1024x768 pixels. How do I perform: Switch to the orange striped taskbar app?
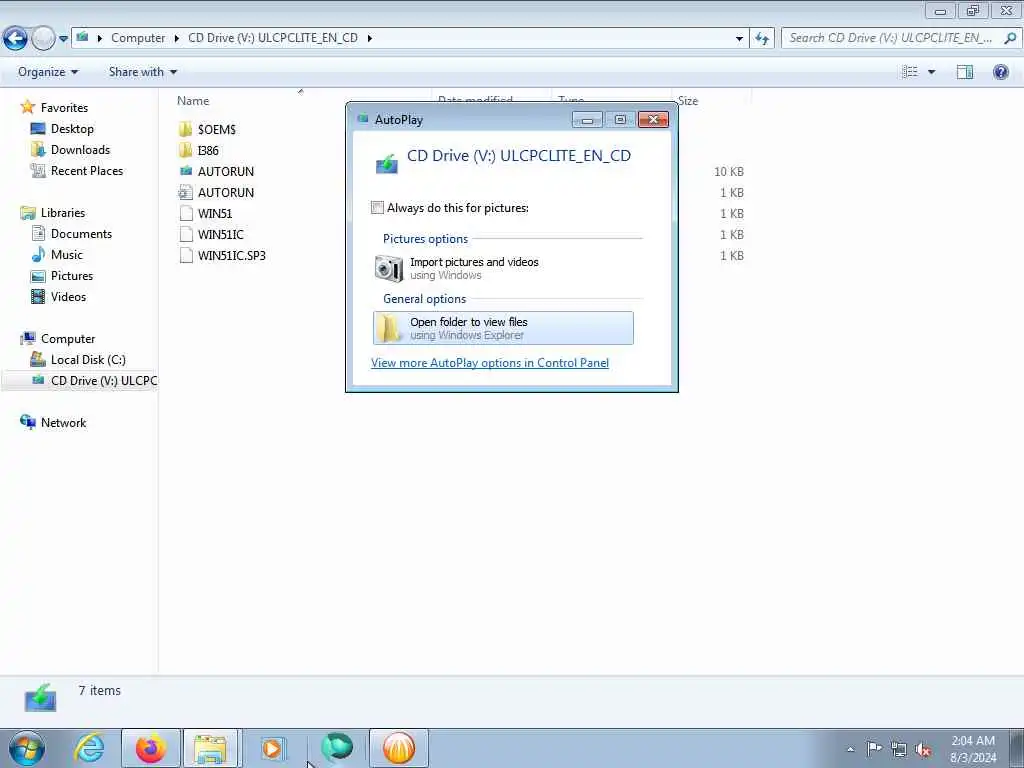(399, 748)
